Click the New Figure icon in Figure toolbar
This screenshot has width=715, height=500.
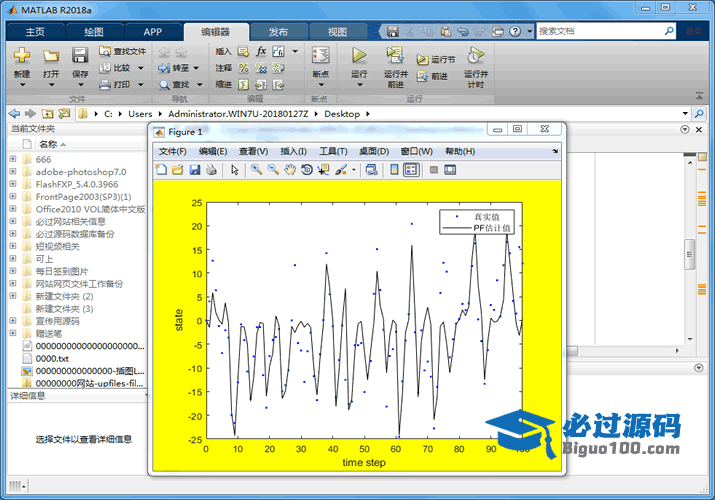click(161, 170)
